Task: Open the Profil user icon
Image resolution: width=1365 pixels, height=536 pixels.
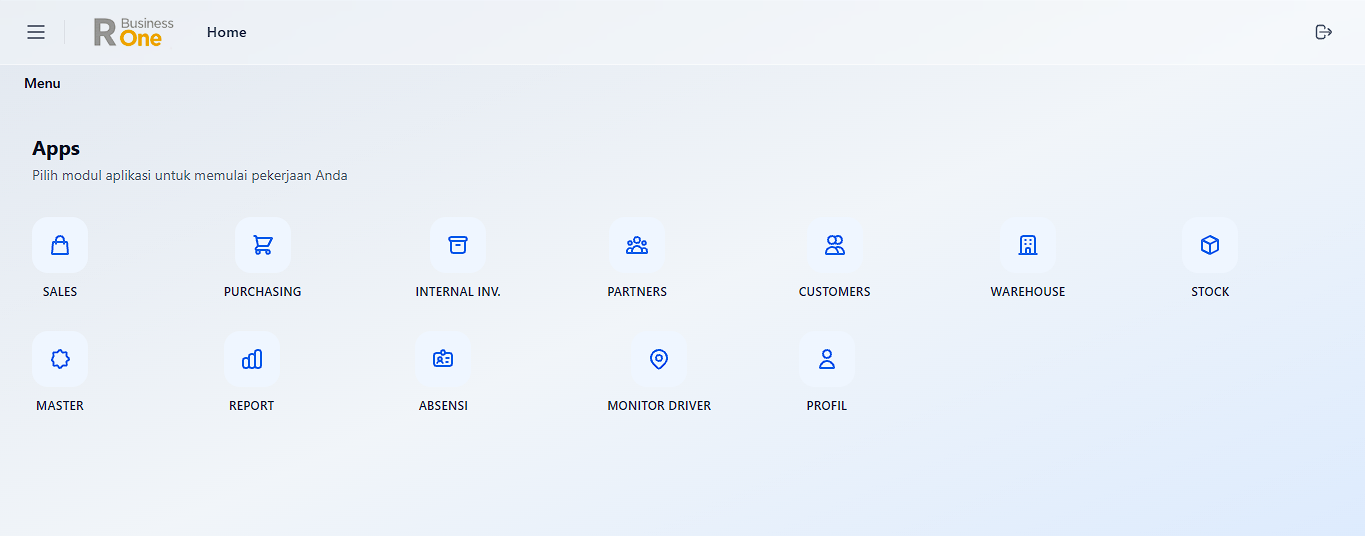Action: 827,359
